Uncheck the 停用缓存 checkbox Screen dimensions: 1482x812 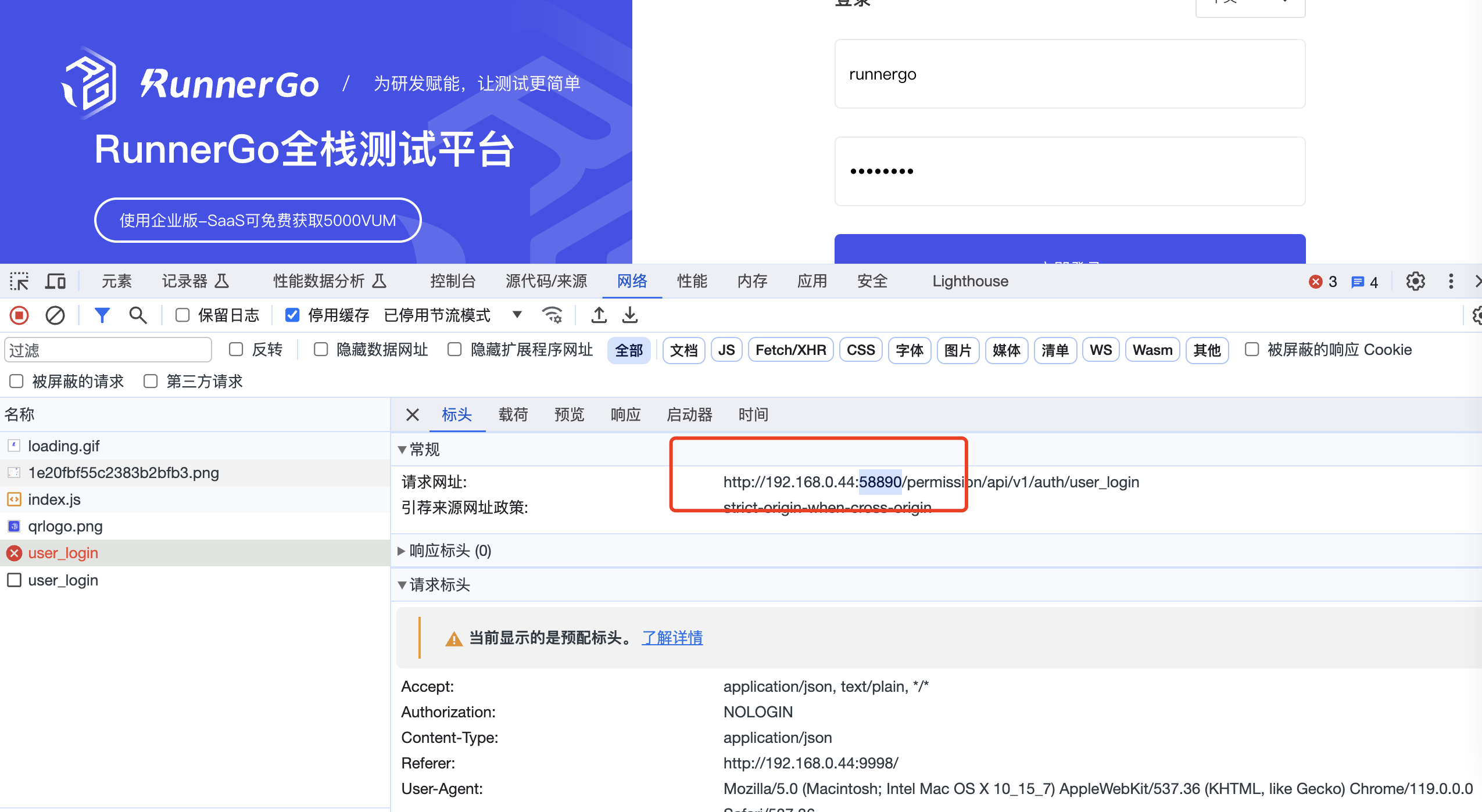tap(292, 315)
